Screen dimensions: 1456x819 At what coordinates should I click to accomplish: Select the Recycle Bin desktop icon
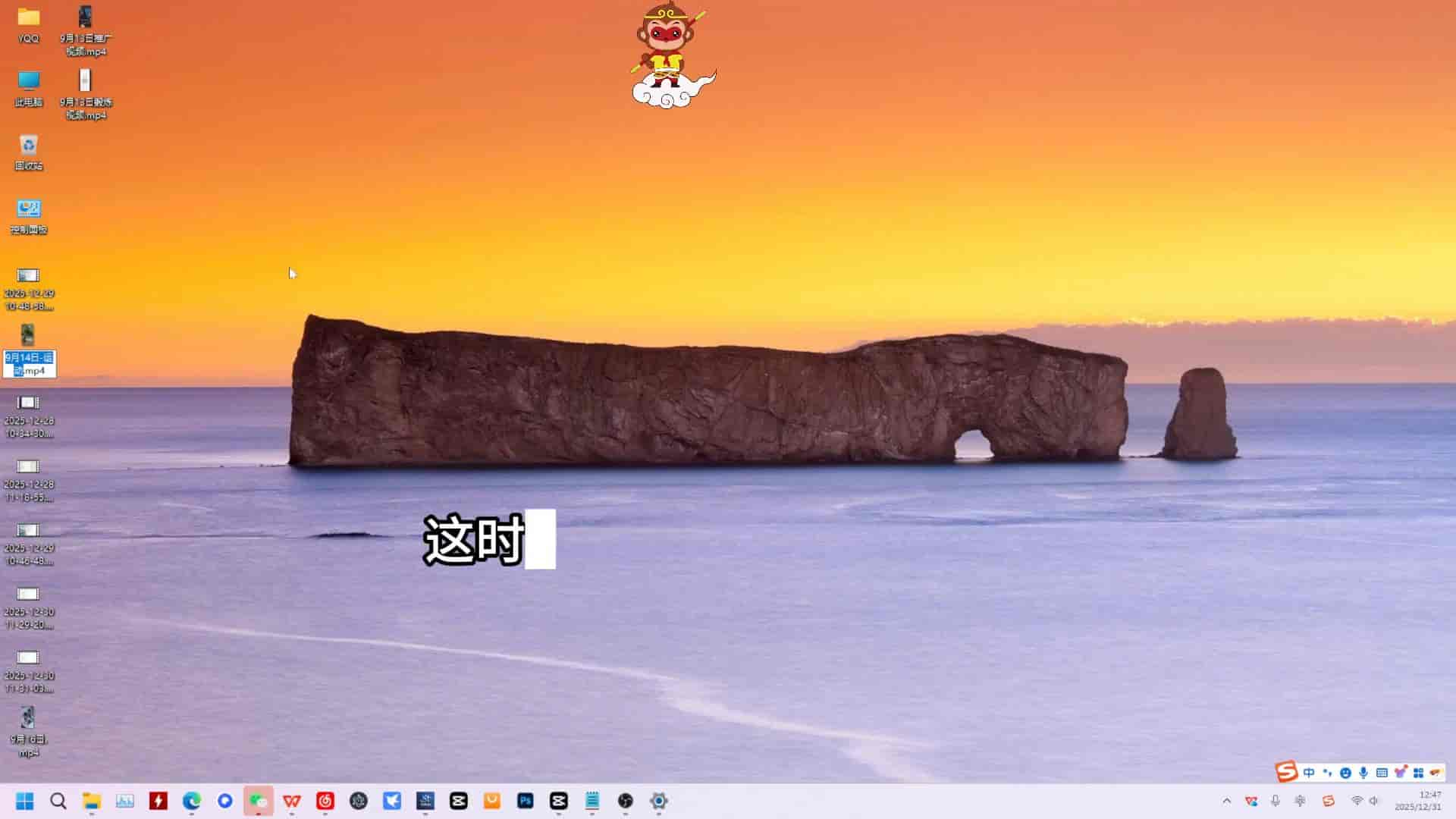29,152
